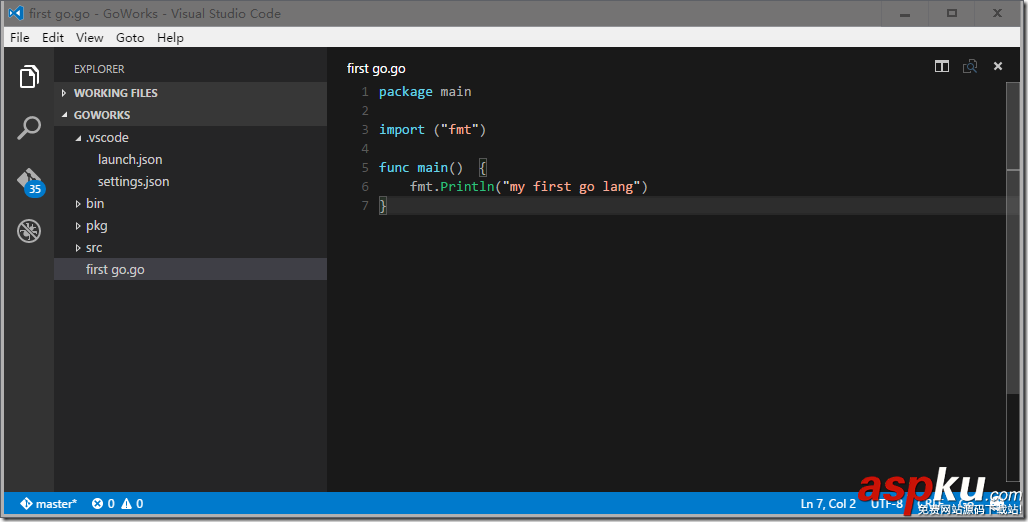
Task: Open launch.json from the explorer
Action: pyautogui.click(x=130, y=160)
